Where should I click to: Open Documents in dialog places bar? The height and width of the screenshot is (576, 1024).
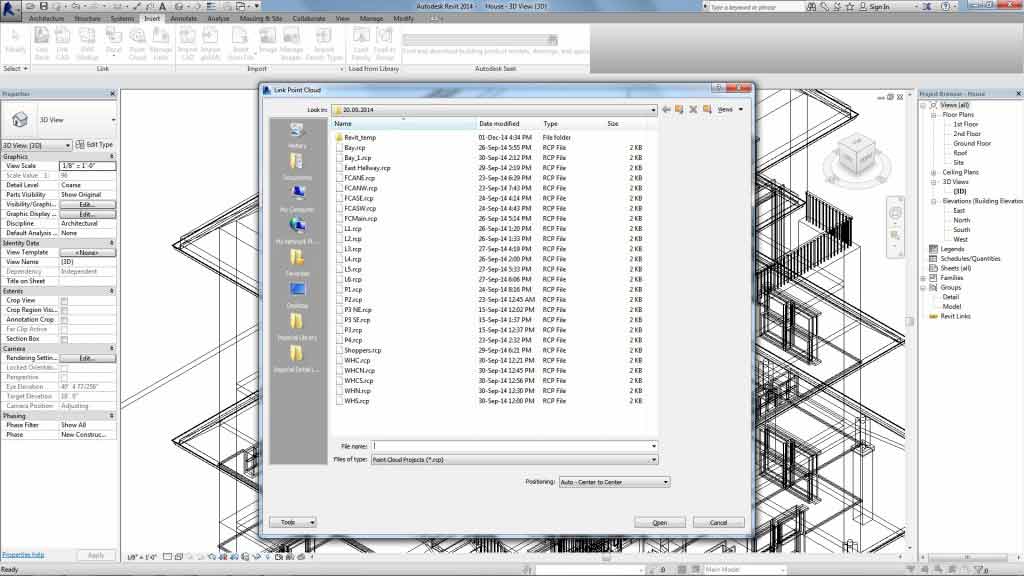tap(297, 167)
